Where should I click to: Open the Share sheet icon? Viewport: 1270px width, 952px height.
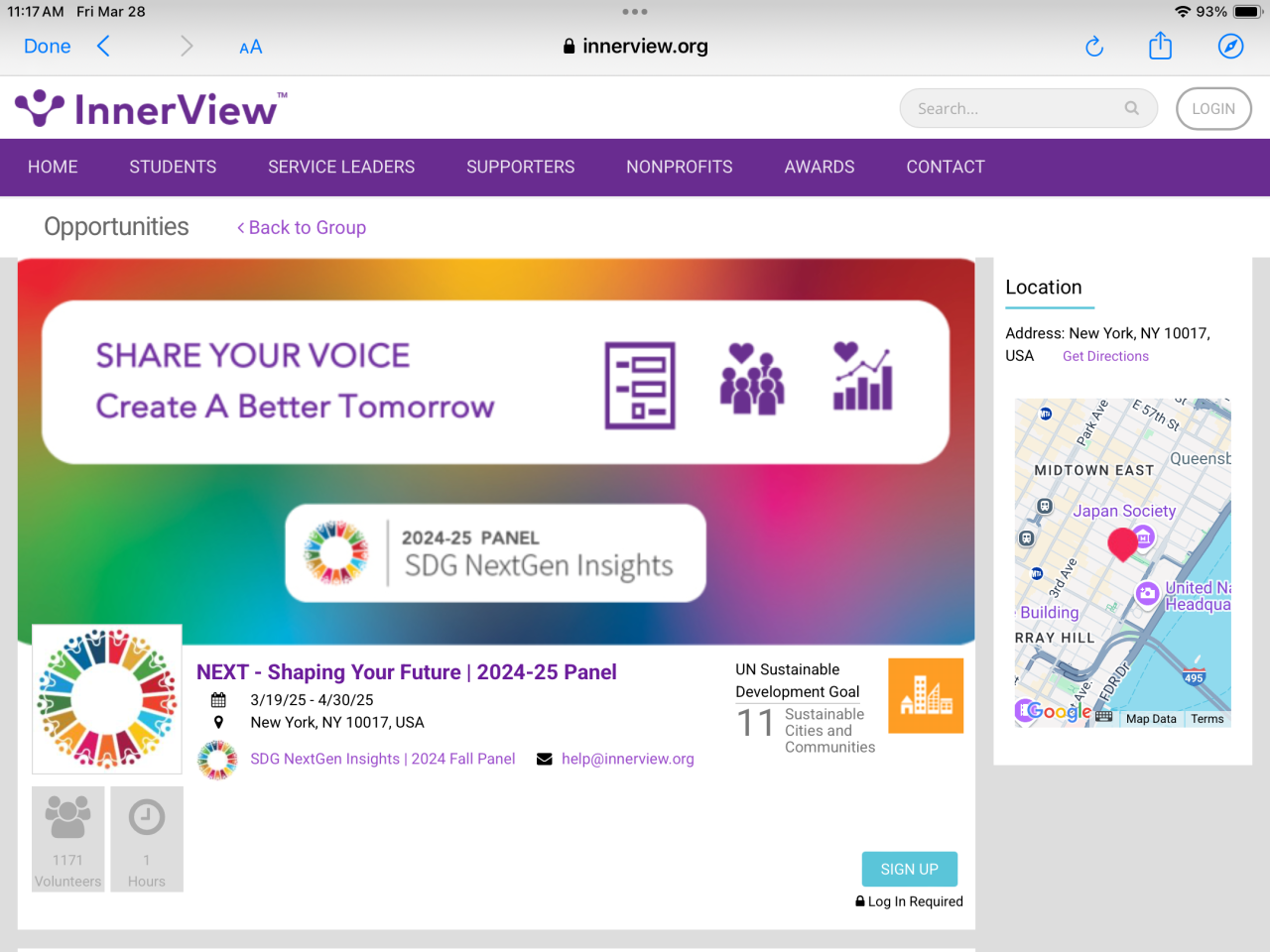click(1160, 46)
